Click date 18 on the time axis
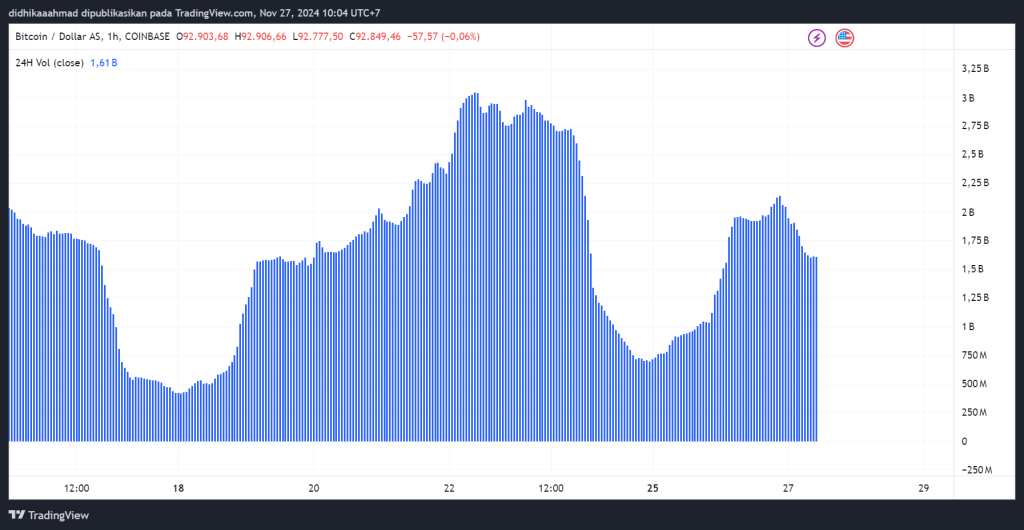 (x=178, y=489)
